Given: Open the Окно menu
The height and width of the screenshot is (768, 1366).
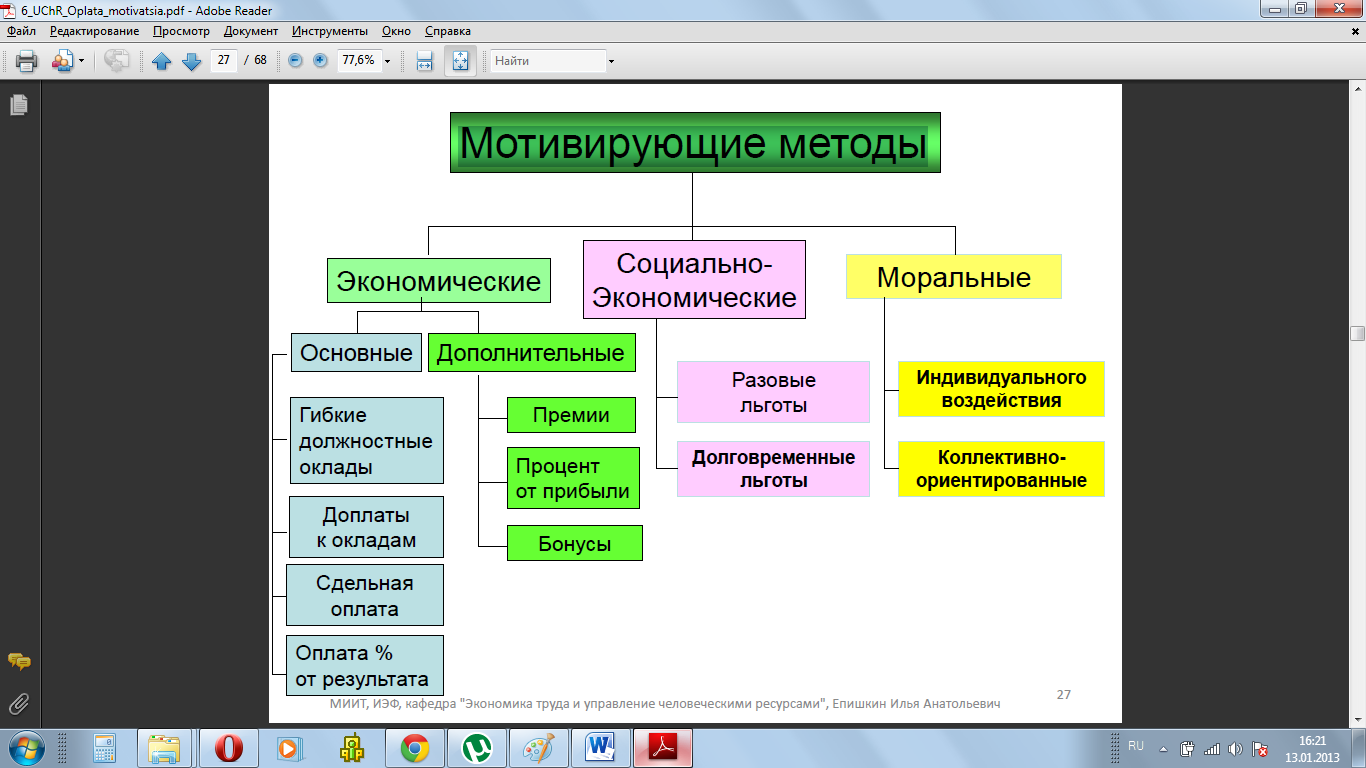Looking at the screenshot, I should point(396,31).
